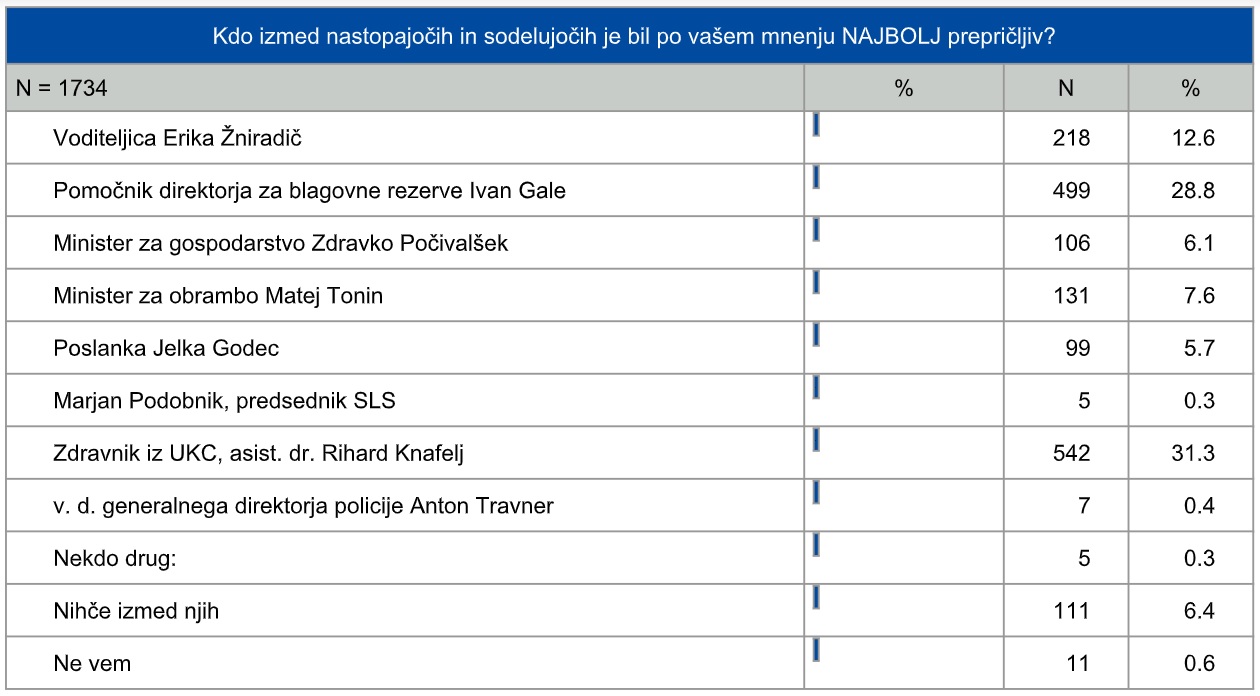
Task: Select the Nekdo drug: option label
Action: point(114,559)
